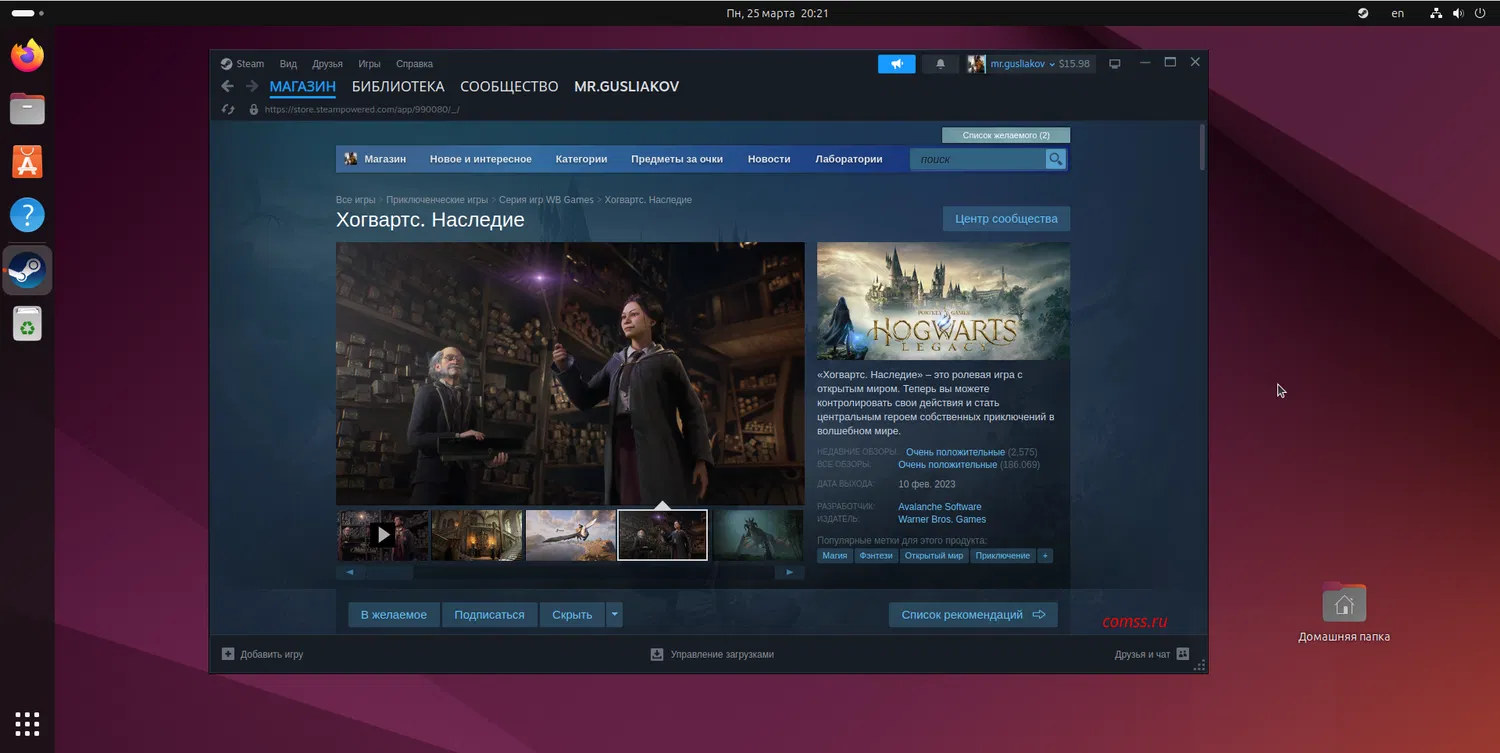The image size is (1500, 753).
Task: Click the screenshots strip horizontal scrollbar
Action: (x=570, y=573)
